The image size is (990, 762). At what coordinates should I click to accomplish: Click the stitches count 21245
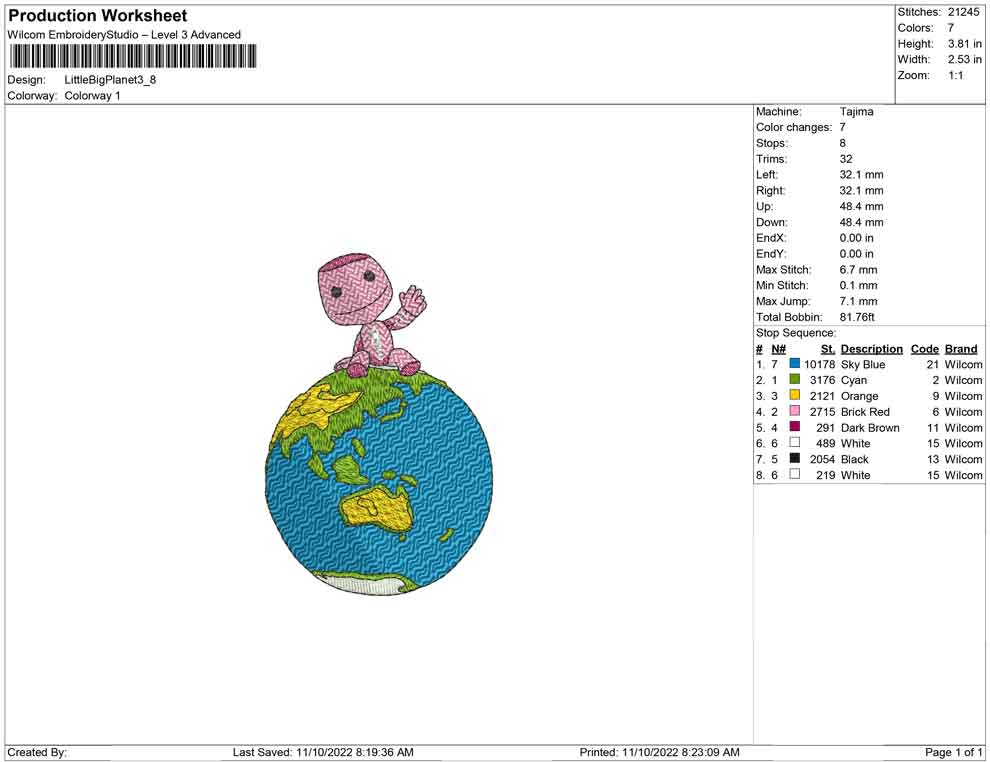point(963,12)
